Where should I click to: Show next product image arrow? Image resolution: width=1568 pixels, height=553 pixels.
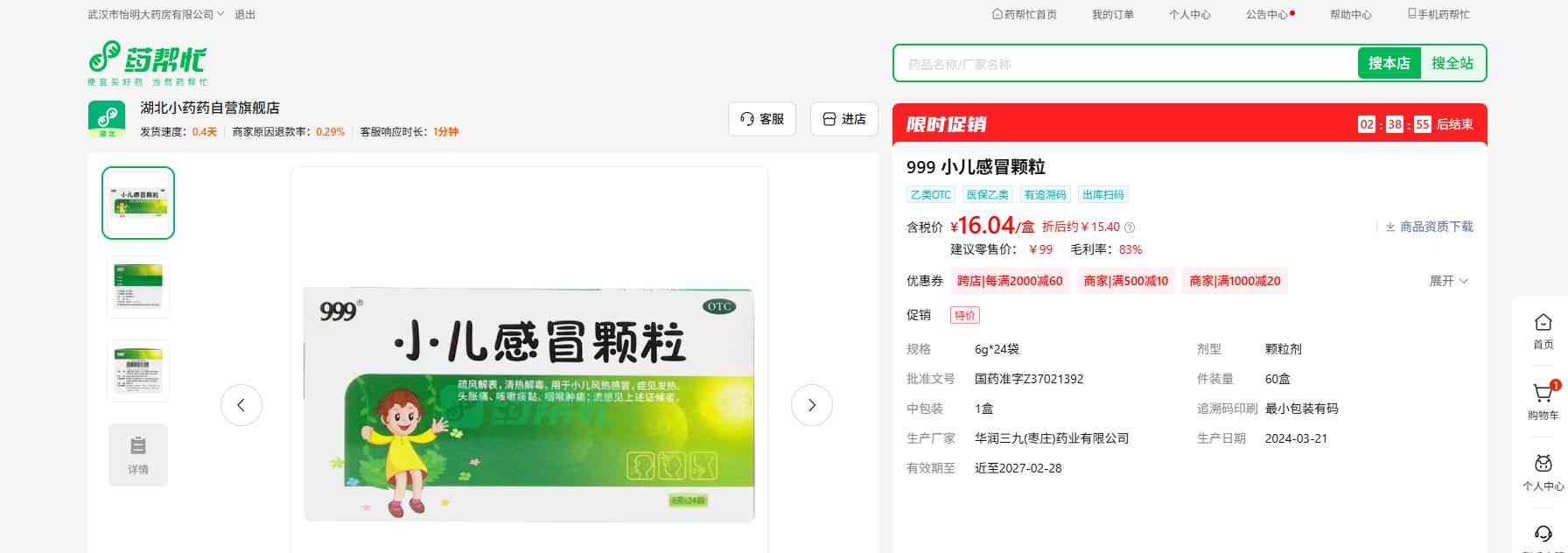(811, 405)
